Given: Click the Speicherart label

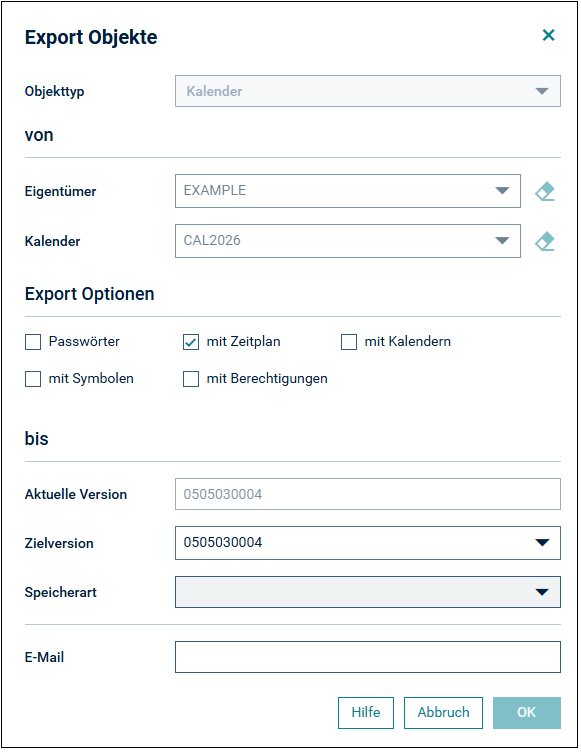Looking at the screenshot, I should coord(61,593).
